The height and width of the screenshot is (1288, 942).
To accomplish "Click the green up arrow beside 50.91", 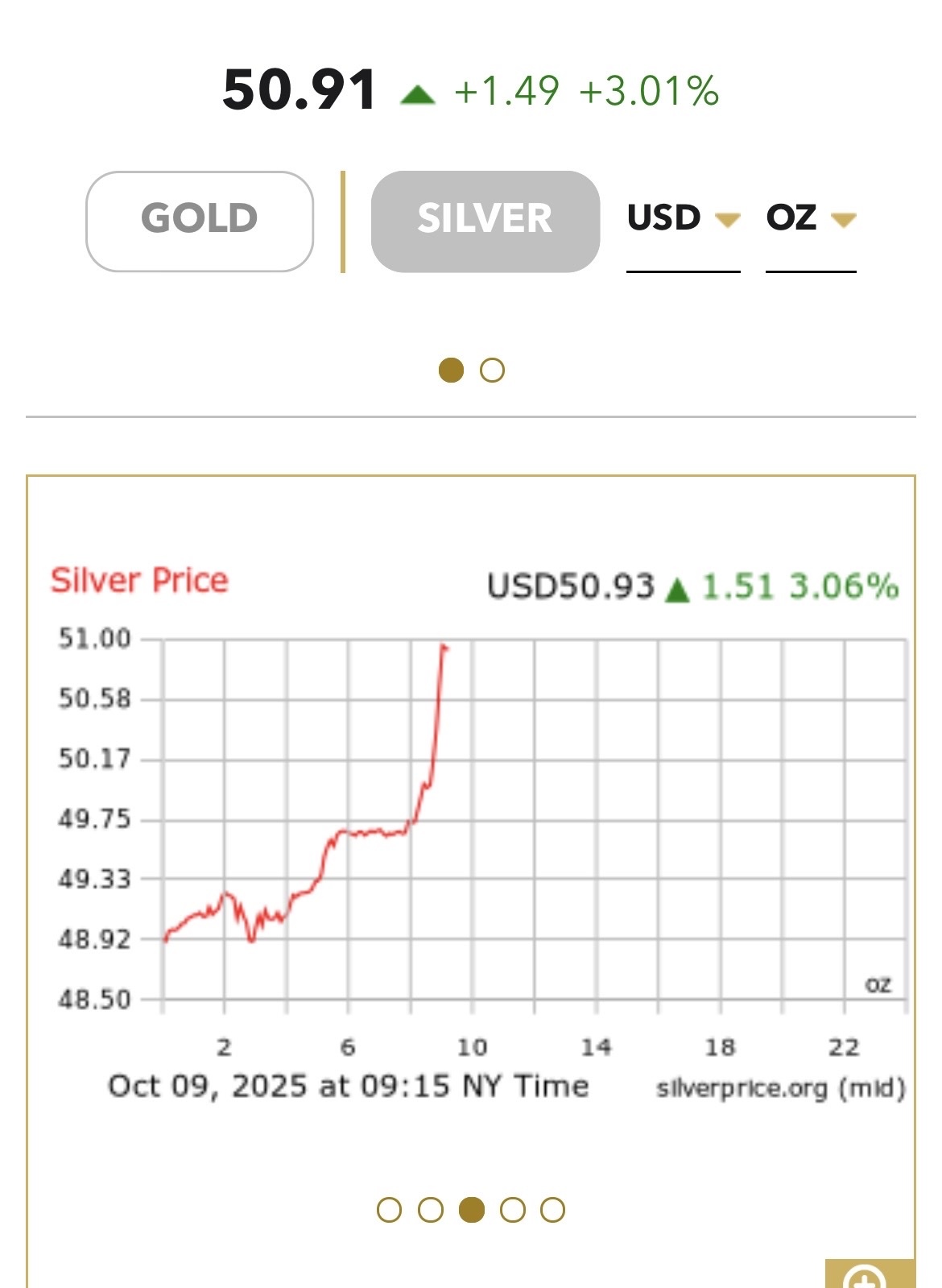I will point(417,95).
